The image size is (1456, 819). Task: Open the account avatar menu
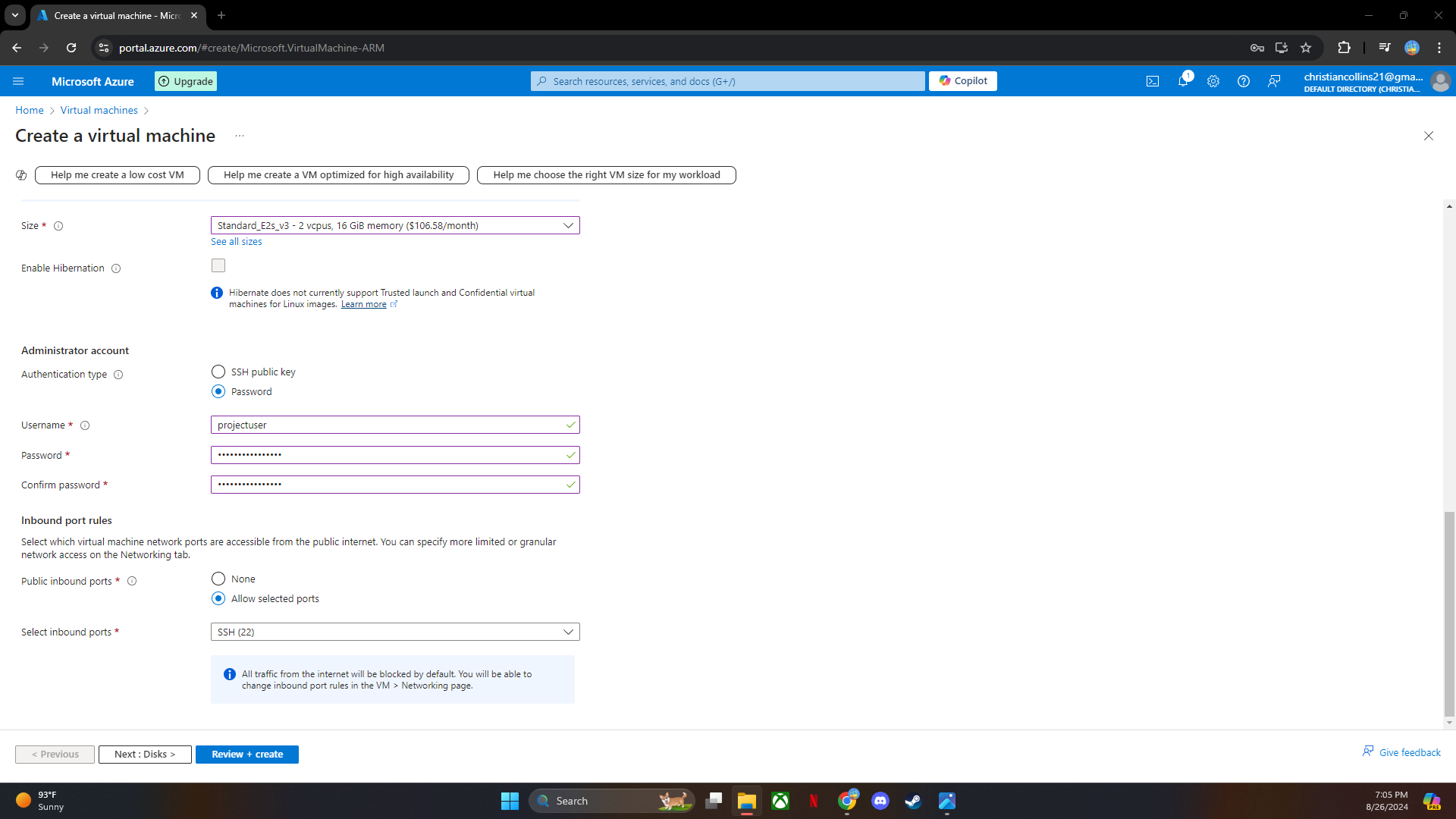1440,82
